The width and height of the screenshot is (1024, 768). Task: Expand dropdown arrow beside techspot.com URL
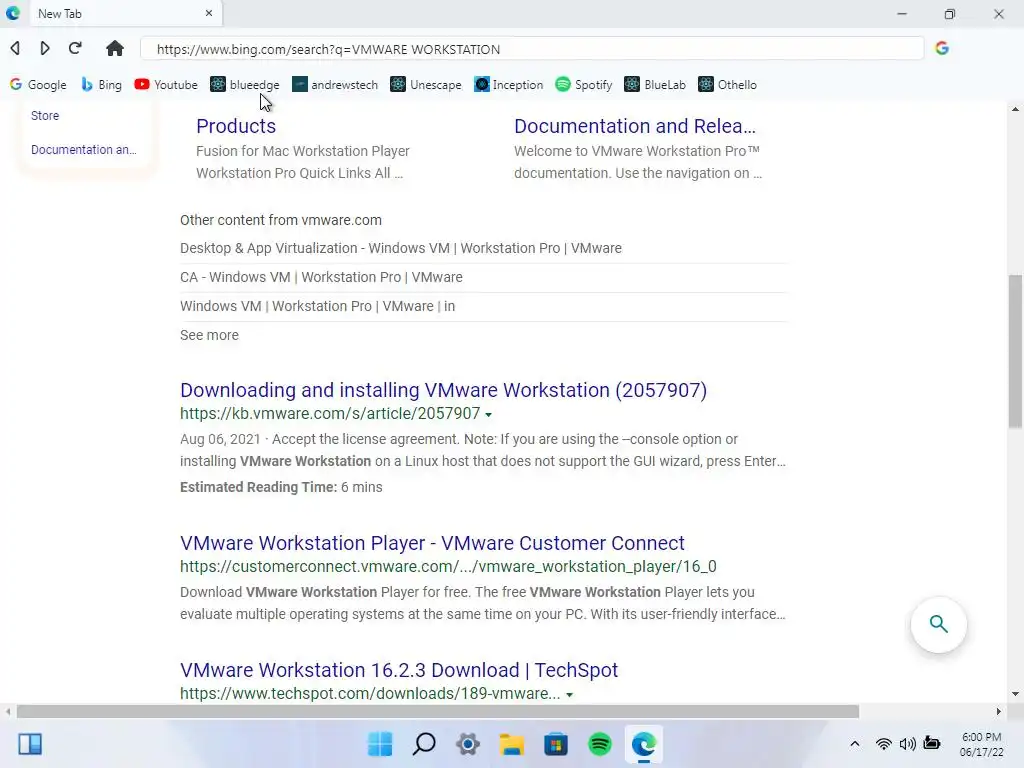tap(569, 694)
